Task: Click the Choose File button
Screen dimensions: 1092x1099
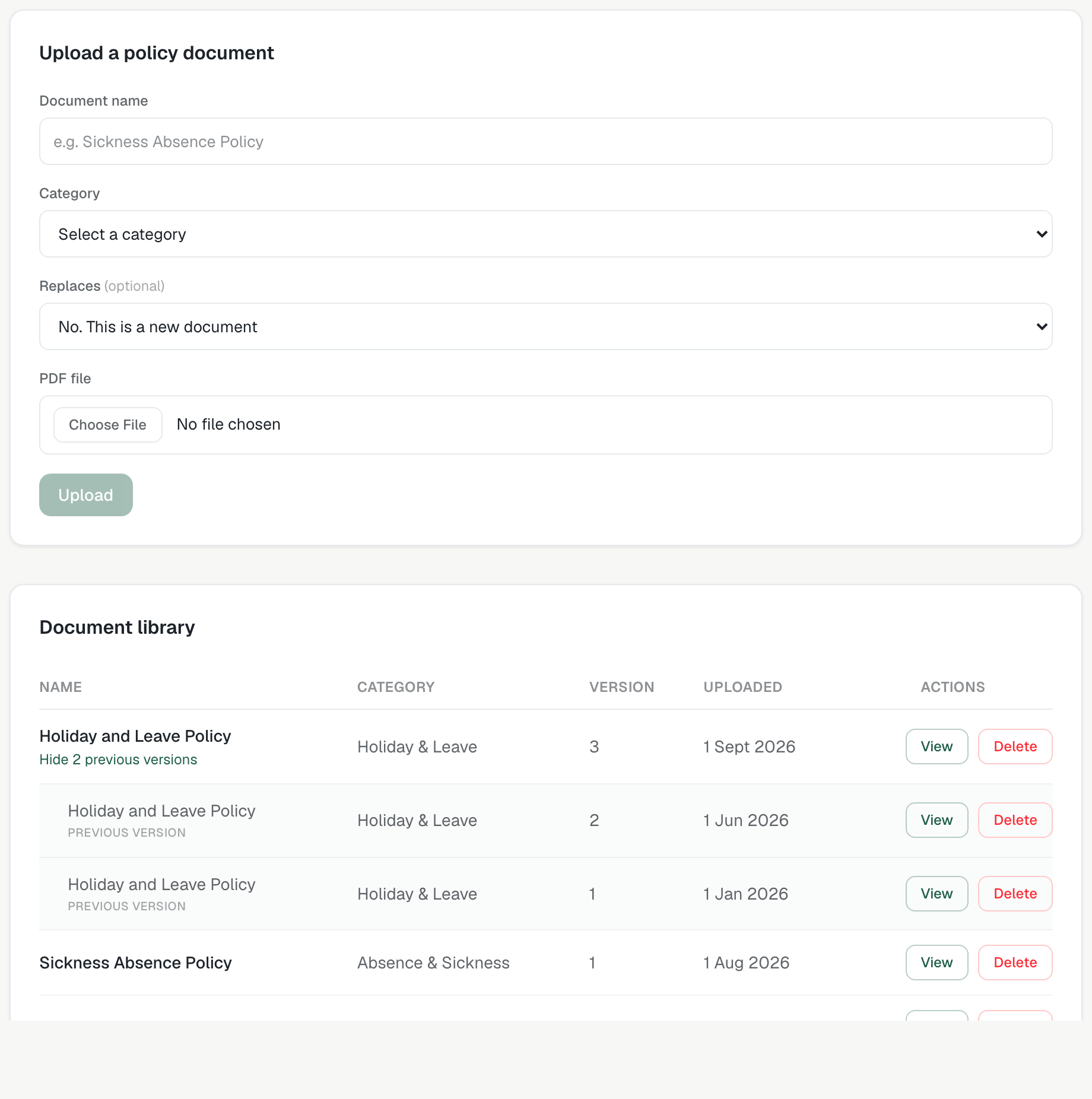Action: coord(107,424)
